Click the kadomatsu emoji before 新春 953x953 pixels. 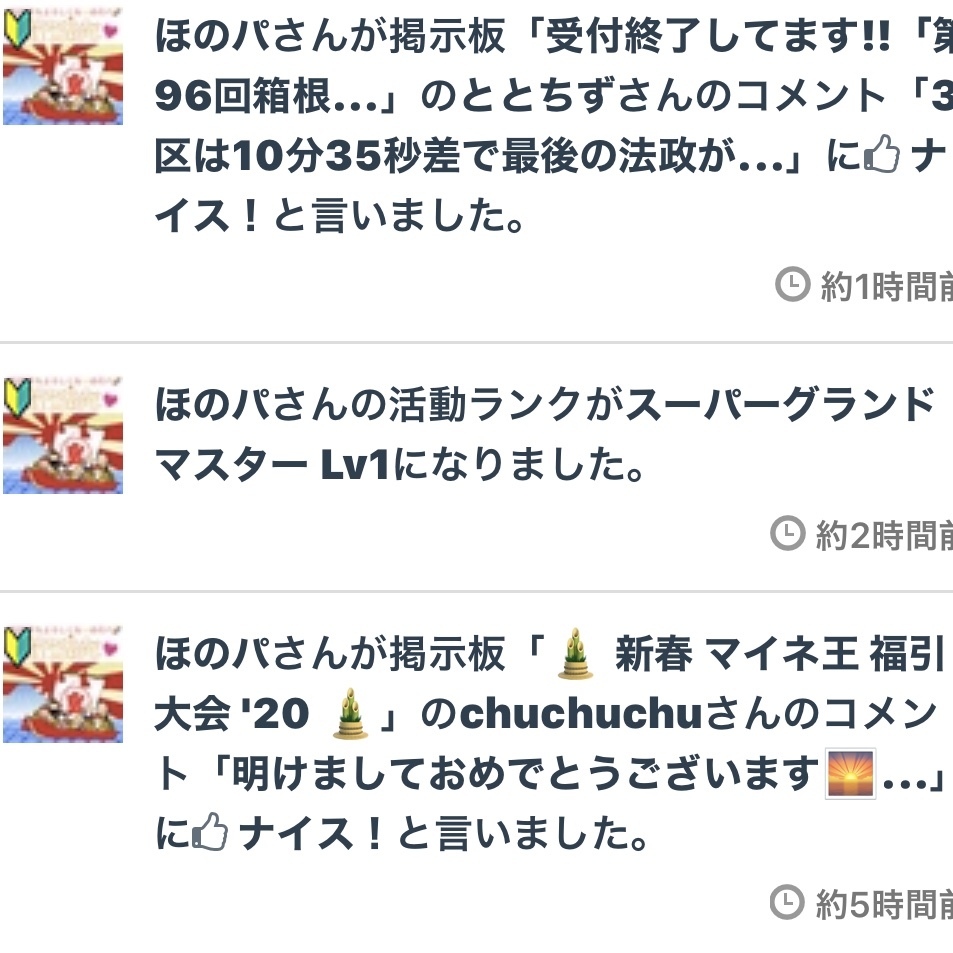coord(575,653)
